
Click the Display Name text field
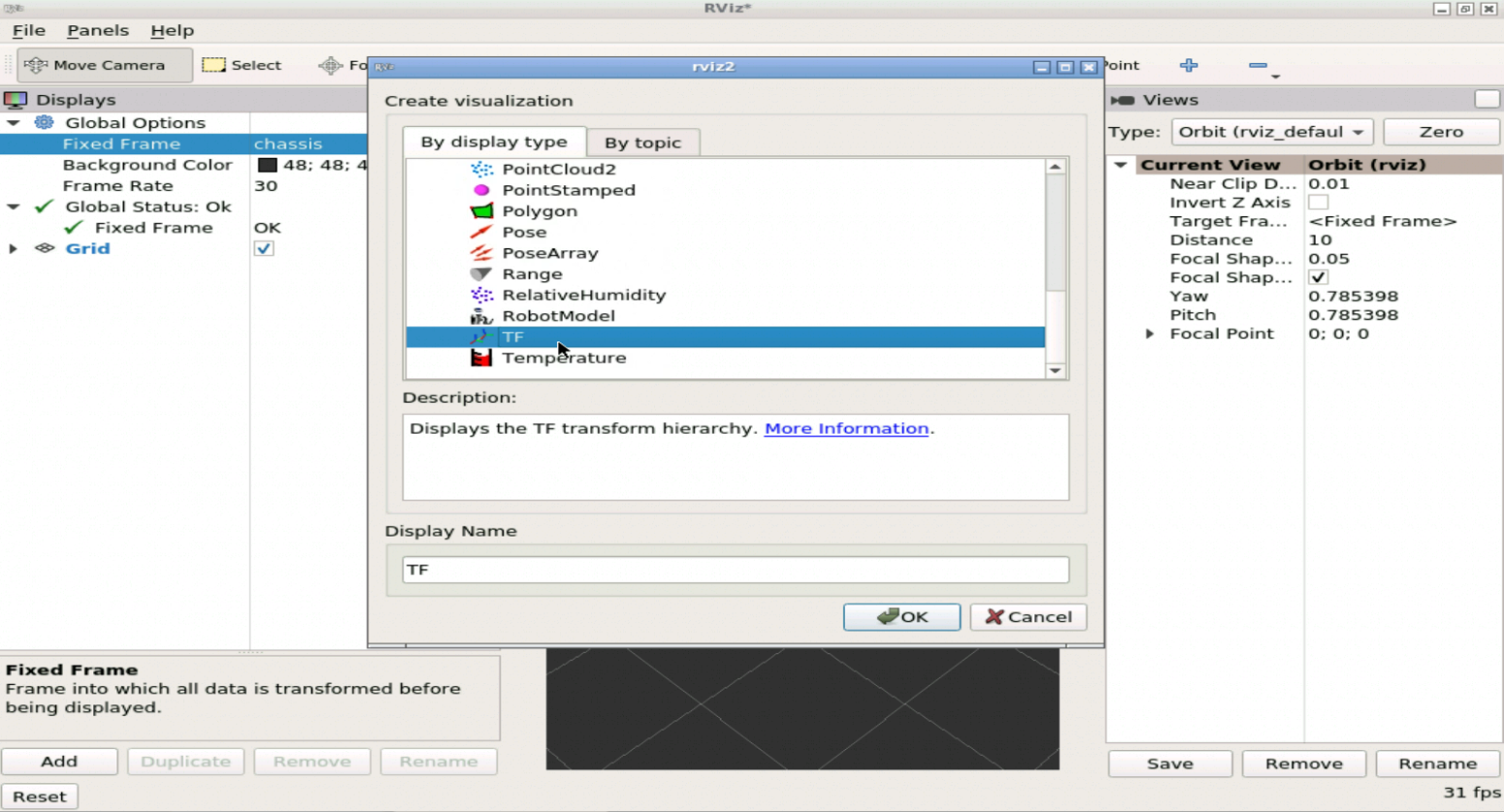[x=736, y=569]
